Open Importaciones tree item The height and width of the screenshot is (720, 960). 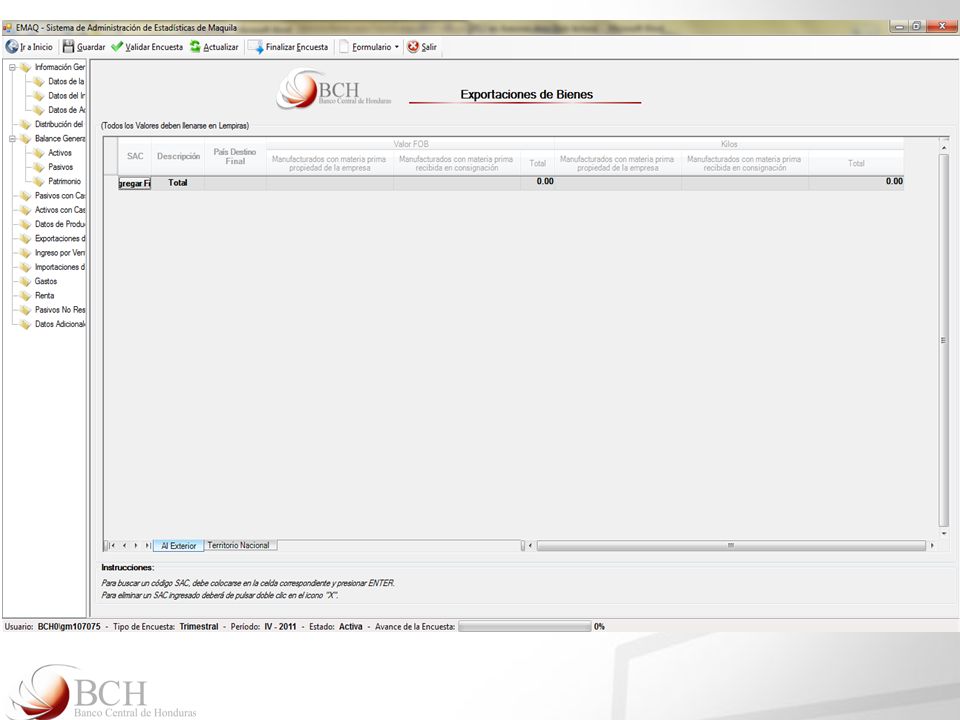(59, 267)
